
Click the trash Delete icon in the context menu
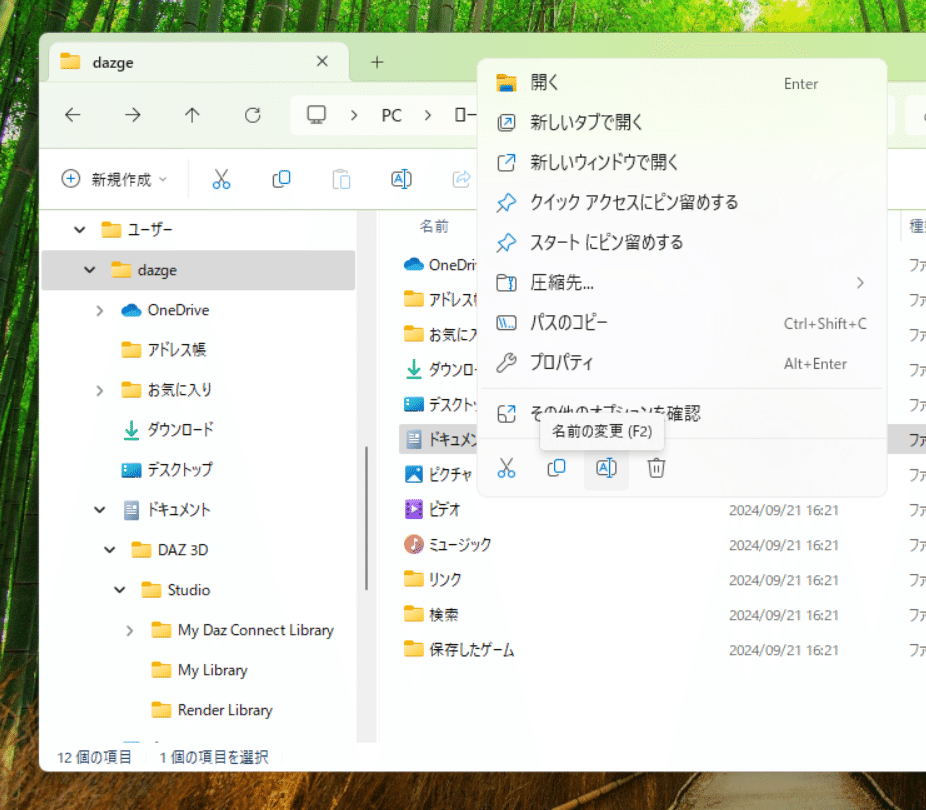pos(656,467)
